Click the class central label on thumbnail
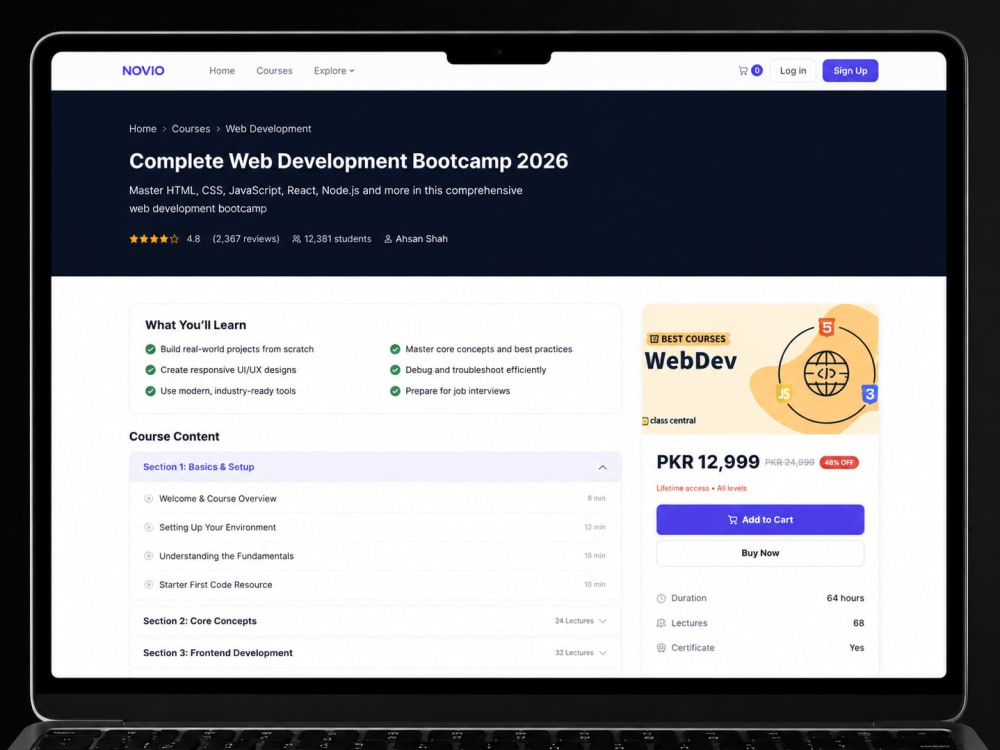The height and width of the screenshot is (750, 1000). click(670, 421)
